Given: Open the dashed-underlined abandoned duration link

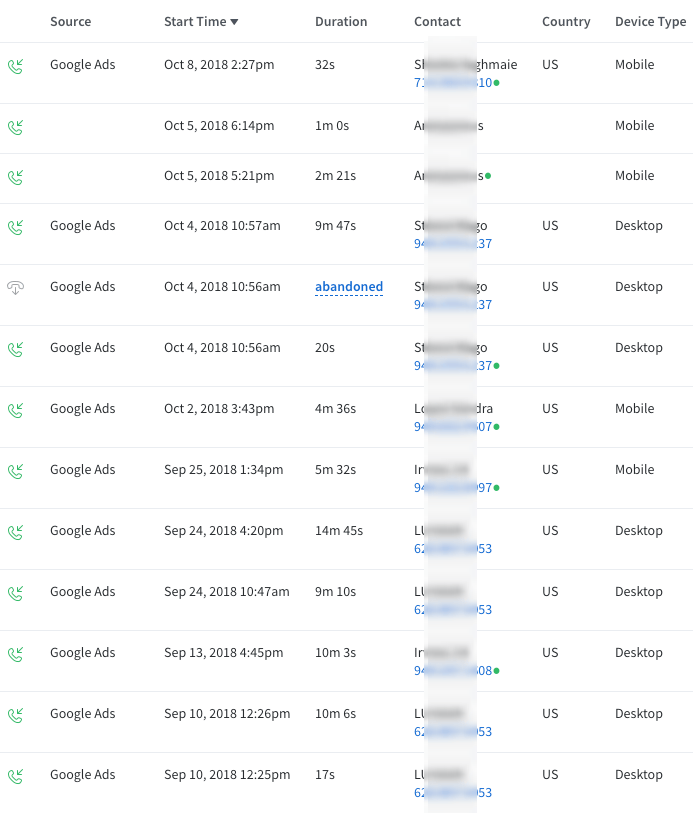Looking at the screenshot, I should 349,287.
